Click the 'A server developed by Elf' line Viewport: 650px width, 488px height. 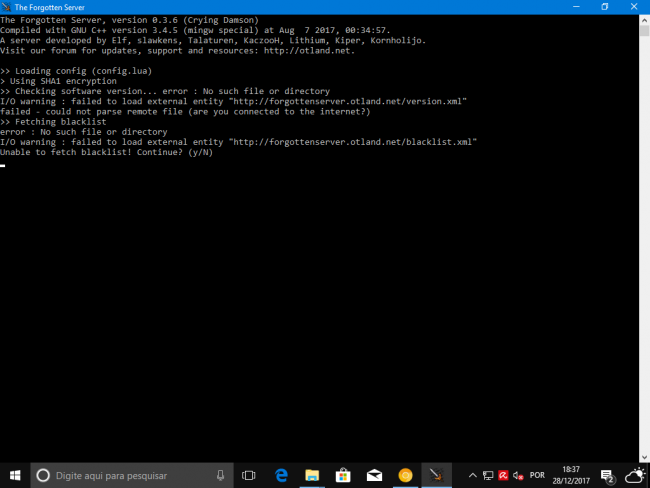click(x=213, y=40)
